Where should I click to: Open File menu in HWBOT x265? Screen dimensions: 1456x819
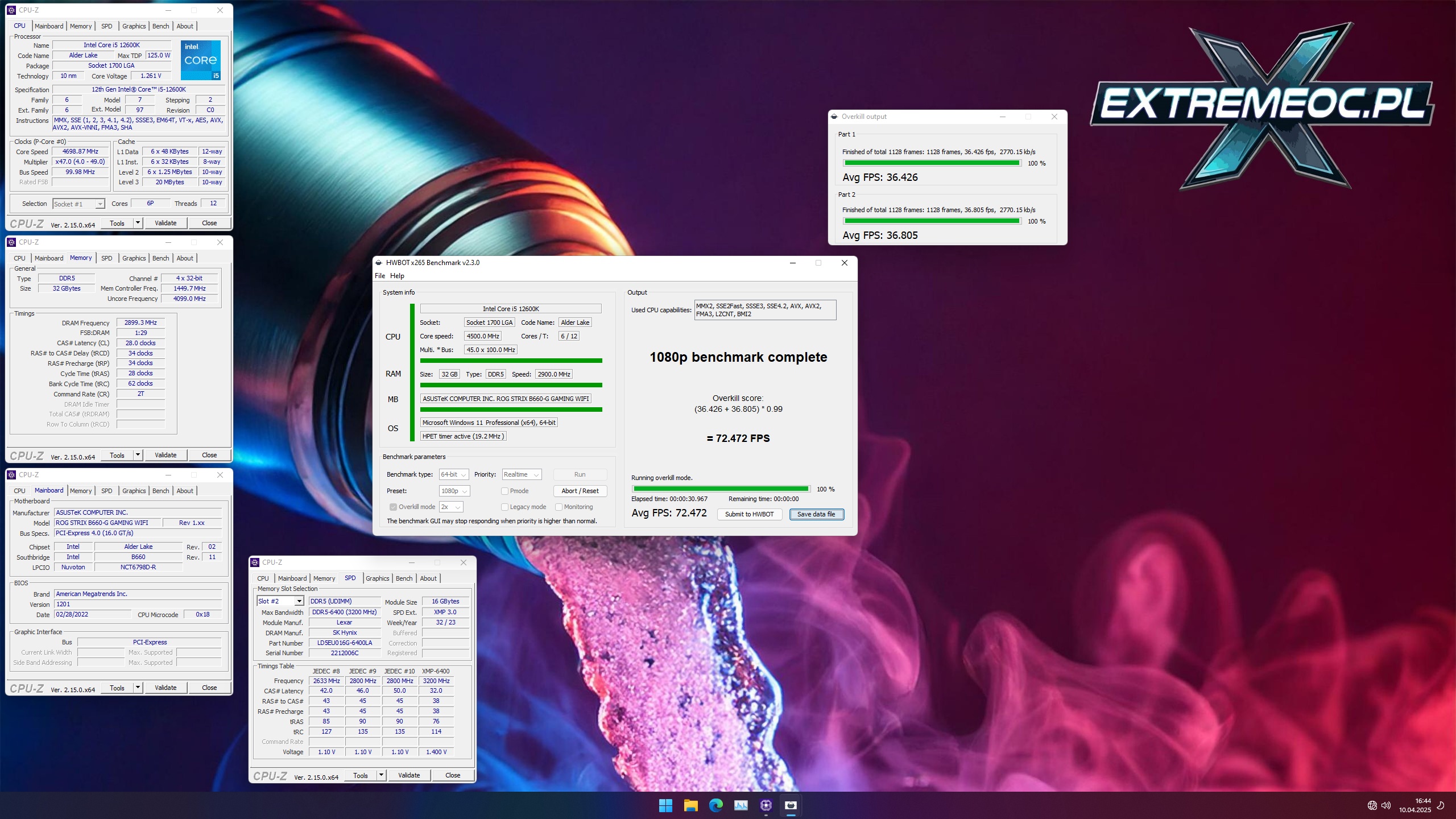(380, 276)
